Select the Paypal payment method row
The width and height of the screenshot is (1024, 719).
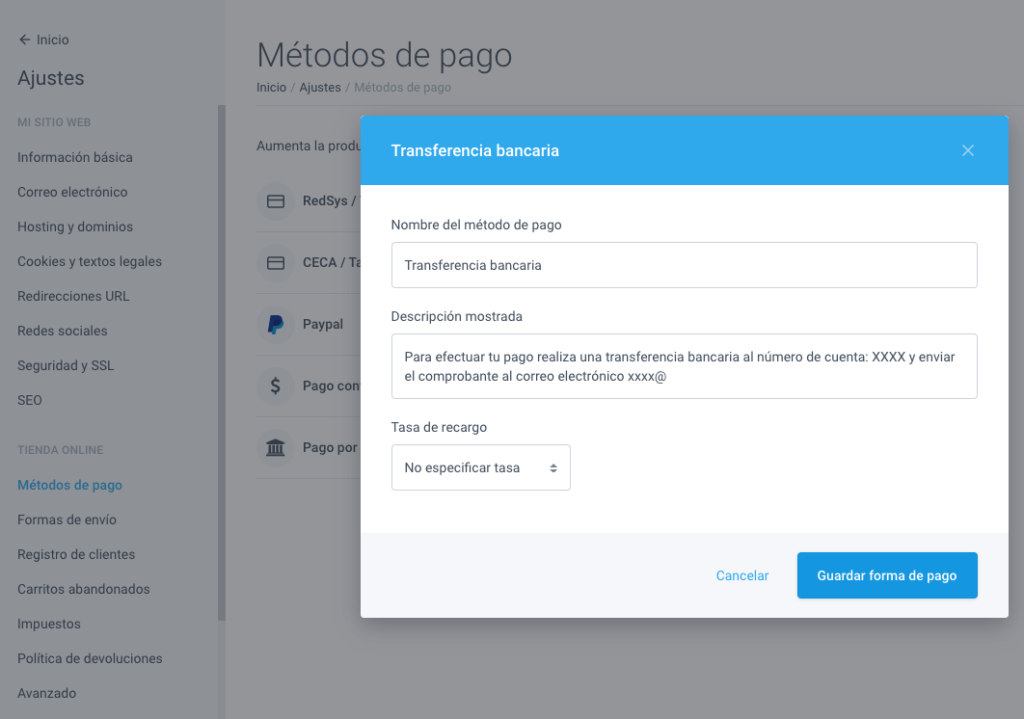[308, 325]
